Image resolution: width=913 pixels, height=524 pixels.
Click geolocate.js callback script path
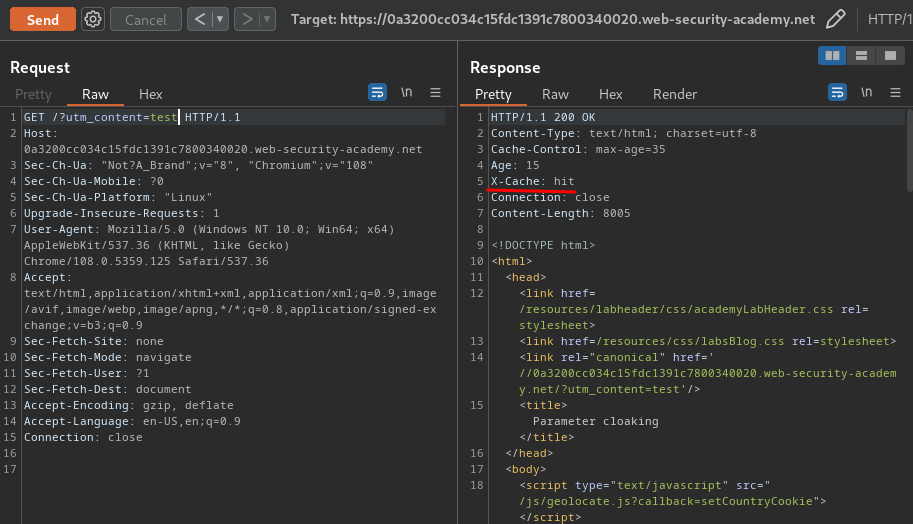pyautogui.click(x=666, y=501)
